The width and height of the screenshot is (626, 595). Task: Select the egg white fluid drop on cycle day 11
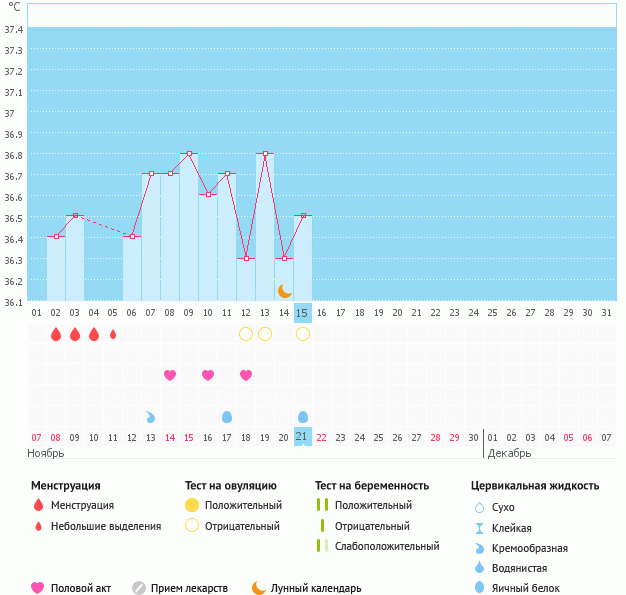(x=227, y=416)
